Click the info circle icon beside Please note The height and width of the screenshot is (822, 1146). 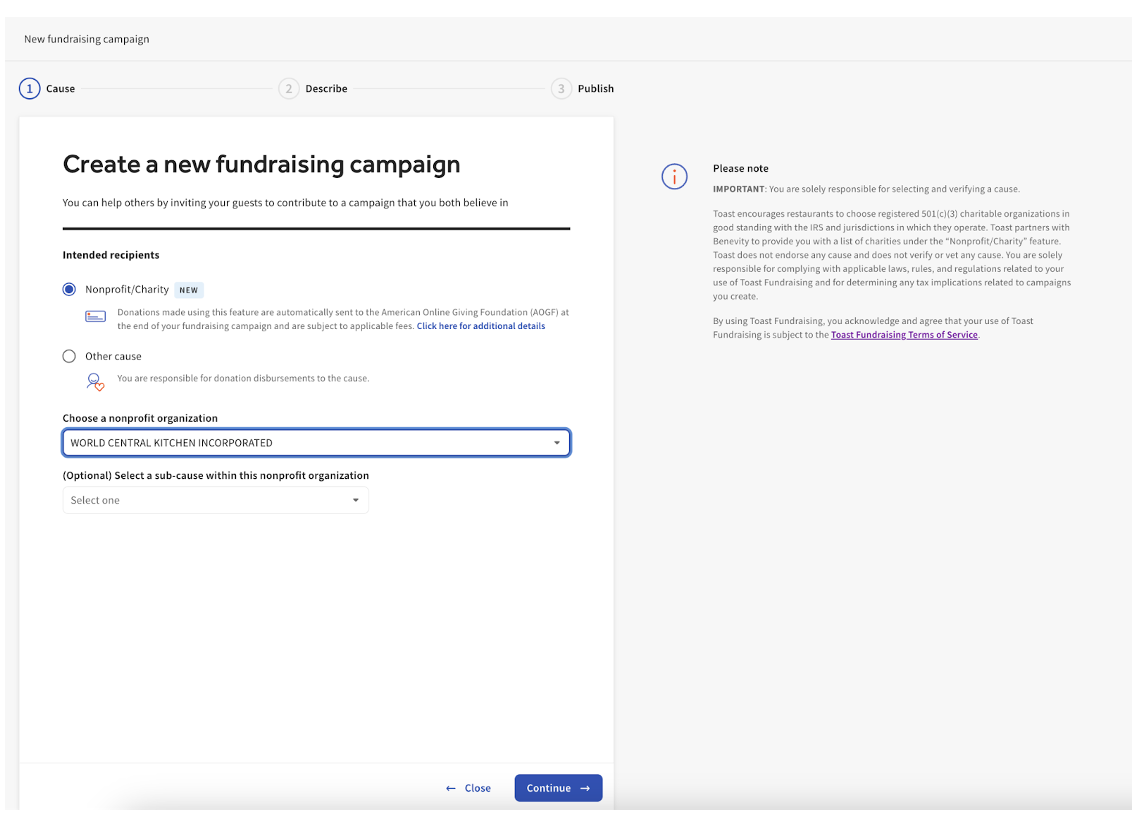coord(675,177)
